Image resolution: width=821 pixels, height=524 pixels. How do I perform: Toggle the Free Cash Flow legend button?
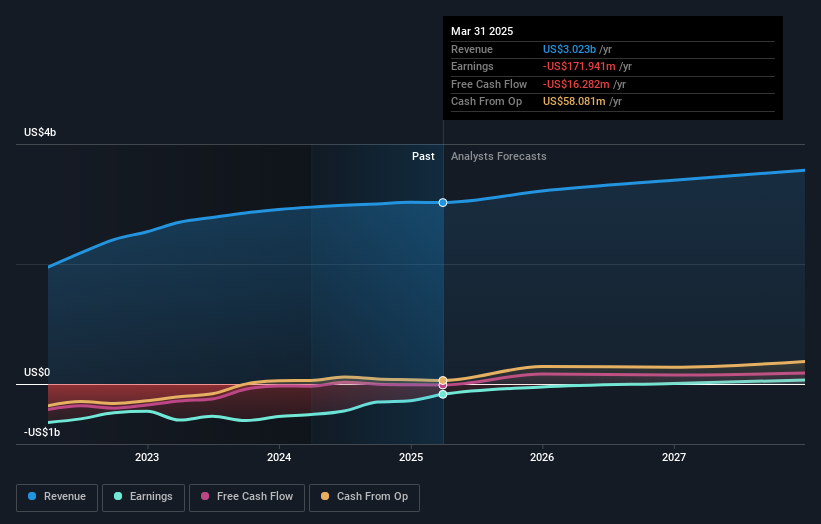pyautogui.click(x=247, y=497)
